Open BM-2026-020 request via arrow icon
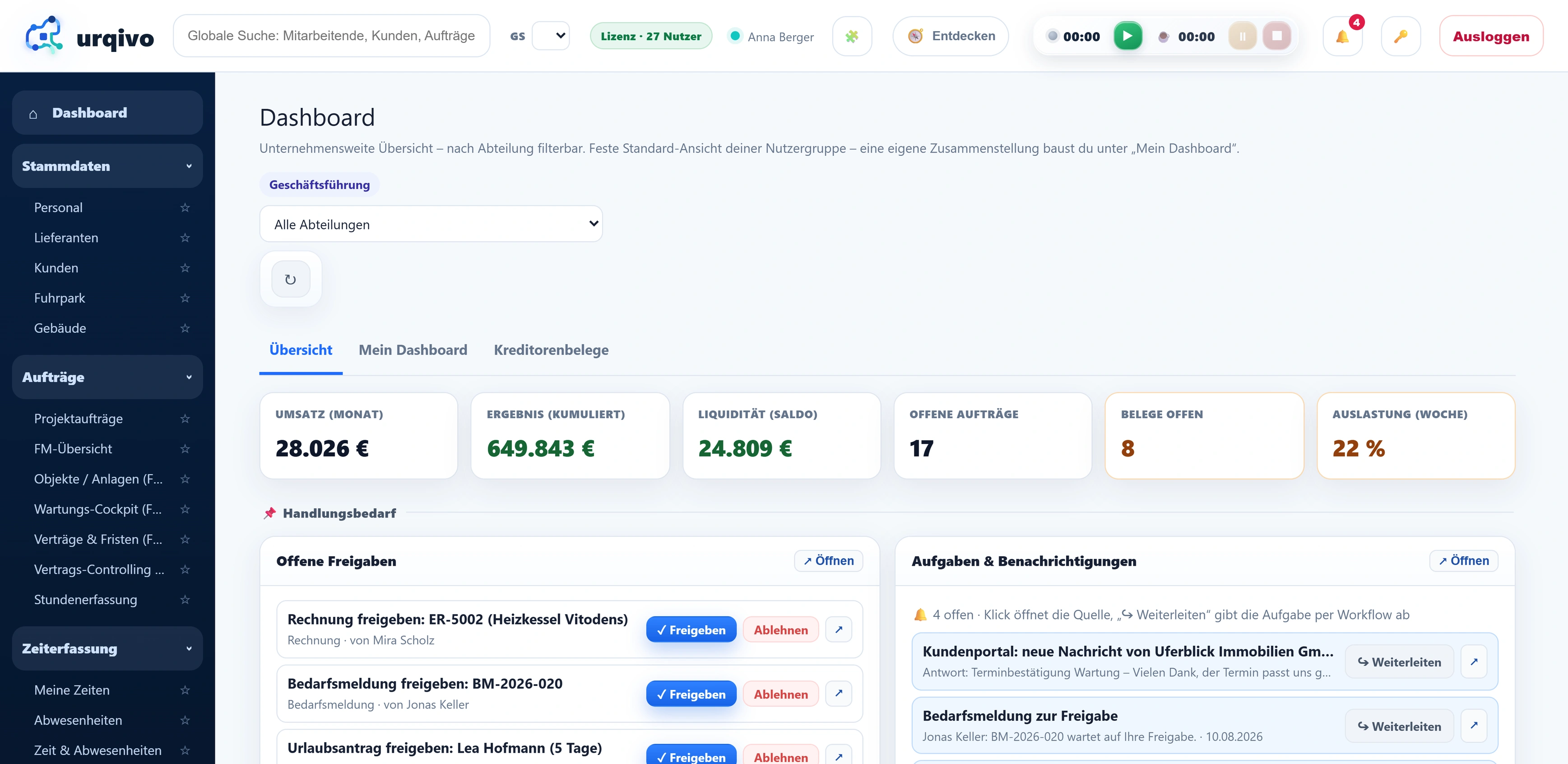Viewport: 1568px width, 764px height. 838,694
